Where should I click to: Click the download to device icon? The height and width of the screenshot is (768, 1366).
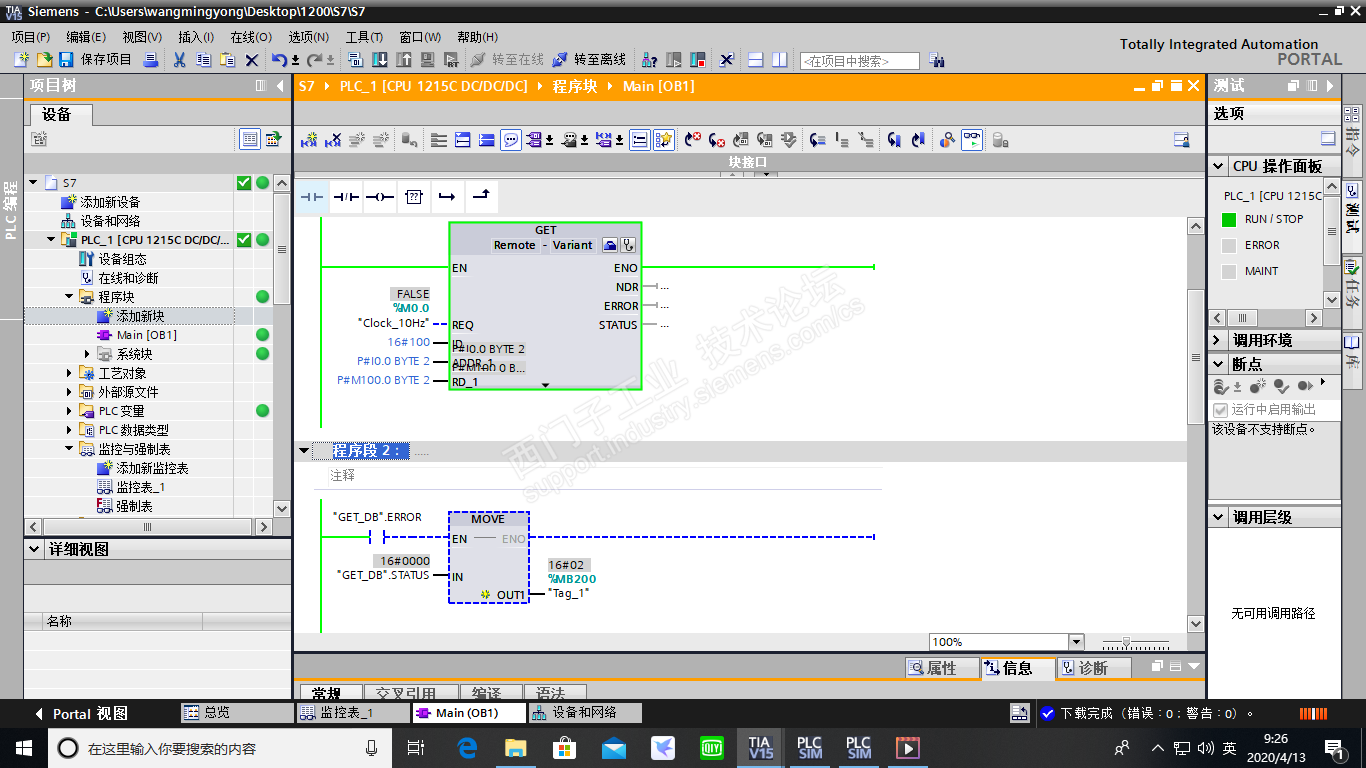click(380, 60)
